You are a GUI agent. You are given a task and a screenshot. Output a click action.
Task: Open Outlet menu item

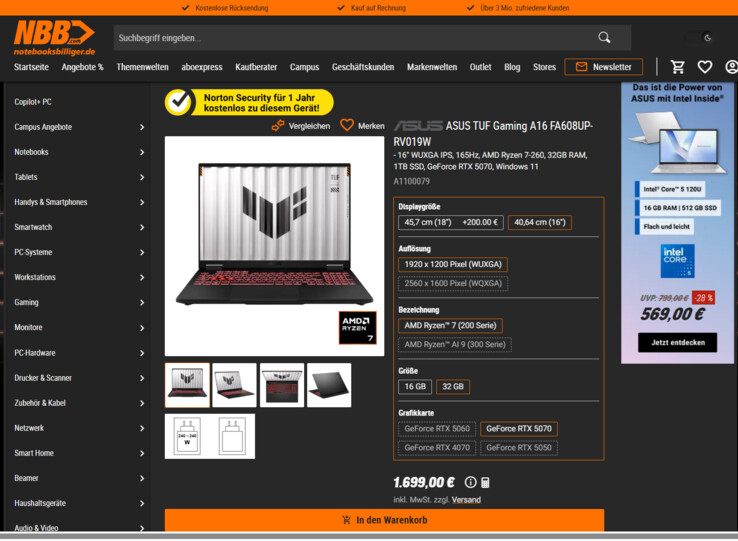(481, 67)
